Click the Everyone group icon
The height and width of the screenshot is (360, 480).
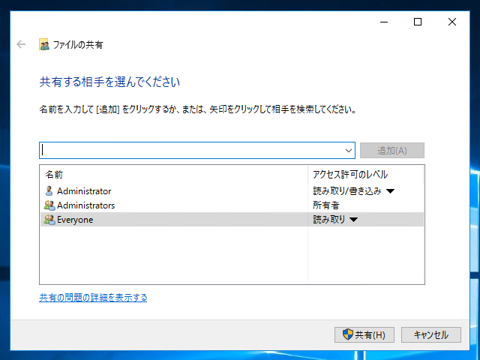[x=50, y=220]
